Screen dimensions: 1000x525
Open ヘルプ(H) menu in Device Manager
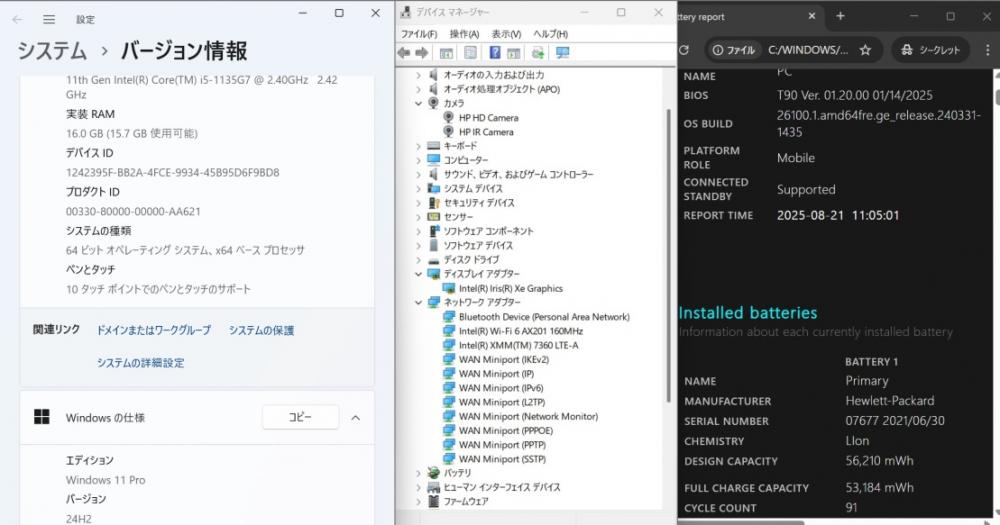click(x=550, y=34)
